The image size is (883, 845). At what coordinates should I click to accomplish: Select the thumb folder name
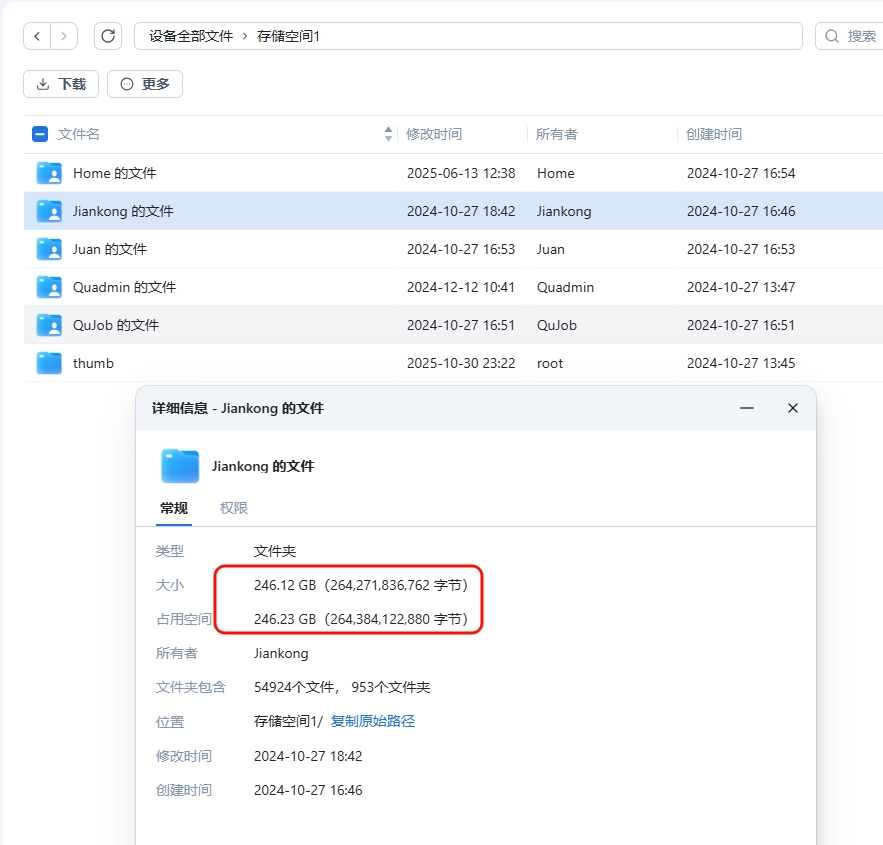coord(93,363)
